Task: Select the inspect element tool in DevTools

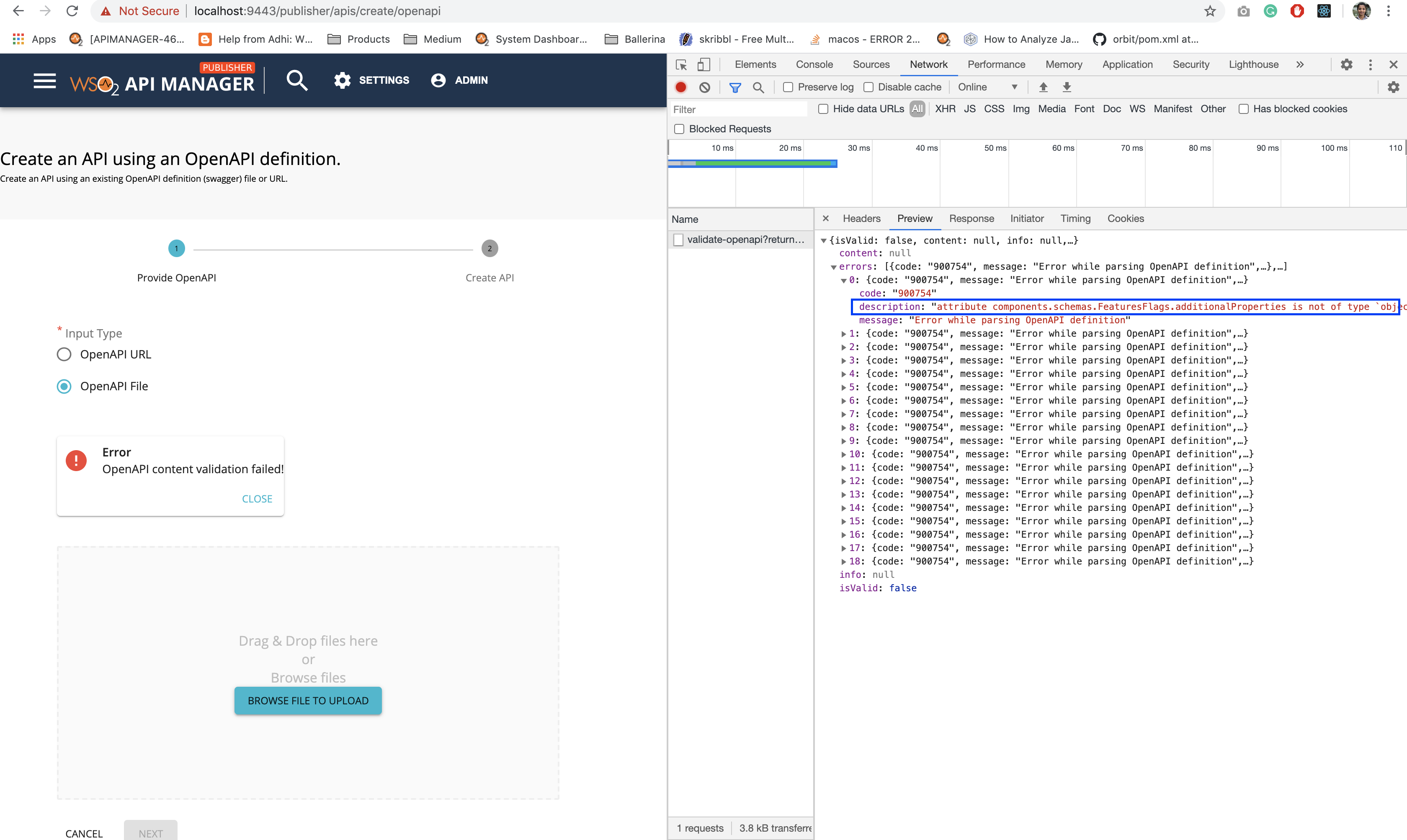Action: (681, 64)
